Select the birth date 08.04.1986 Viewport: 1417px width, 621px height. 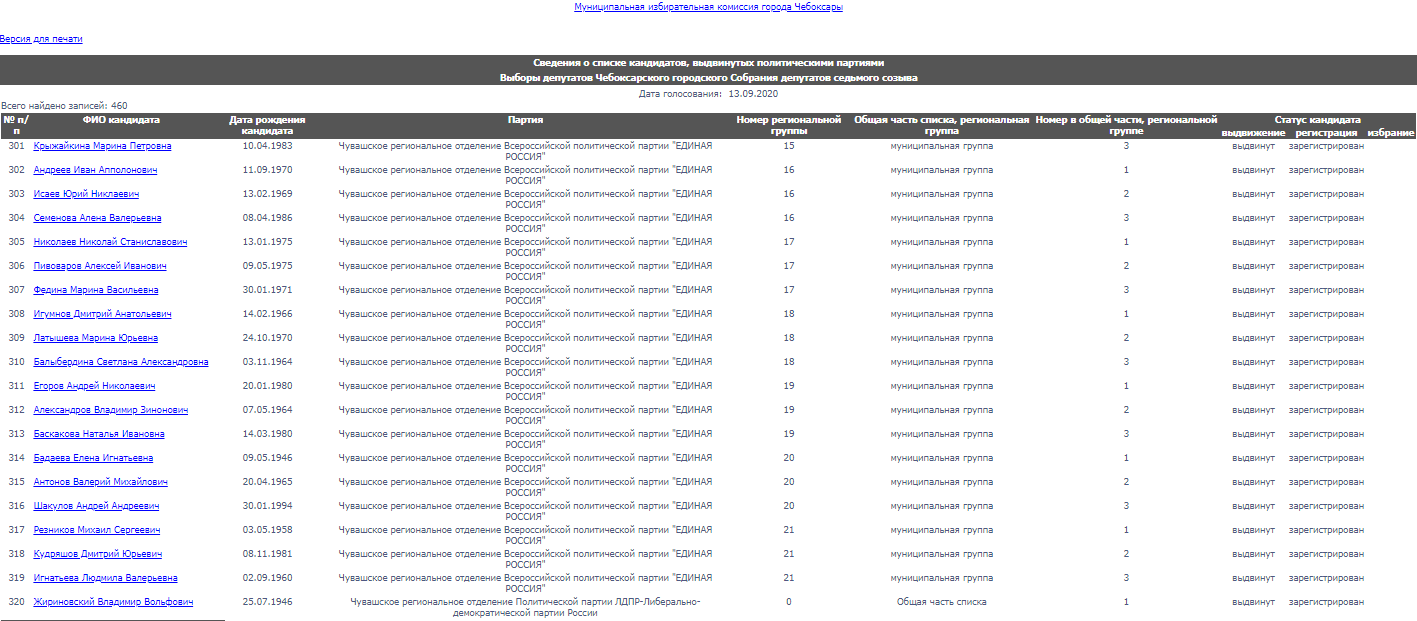point(267,218)
